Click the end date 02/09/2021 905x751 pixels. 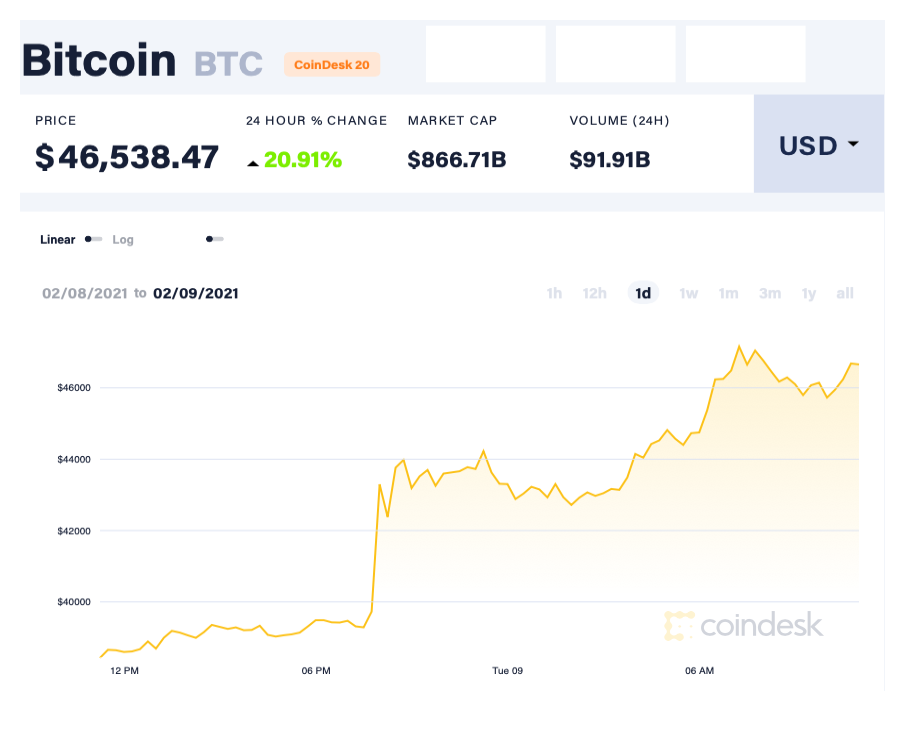click(195, 293)
